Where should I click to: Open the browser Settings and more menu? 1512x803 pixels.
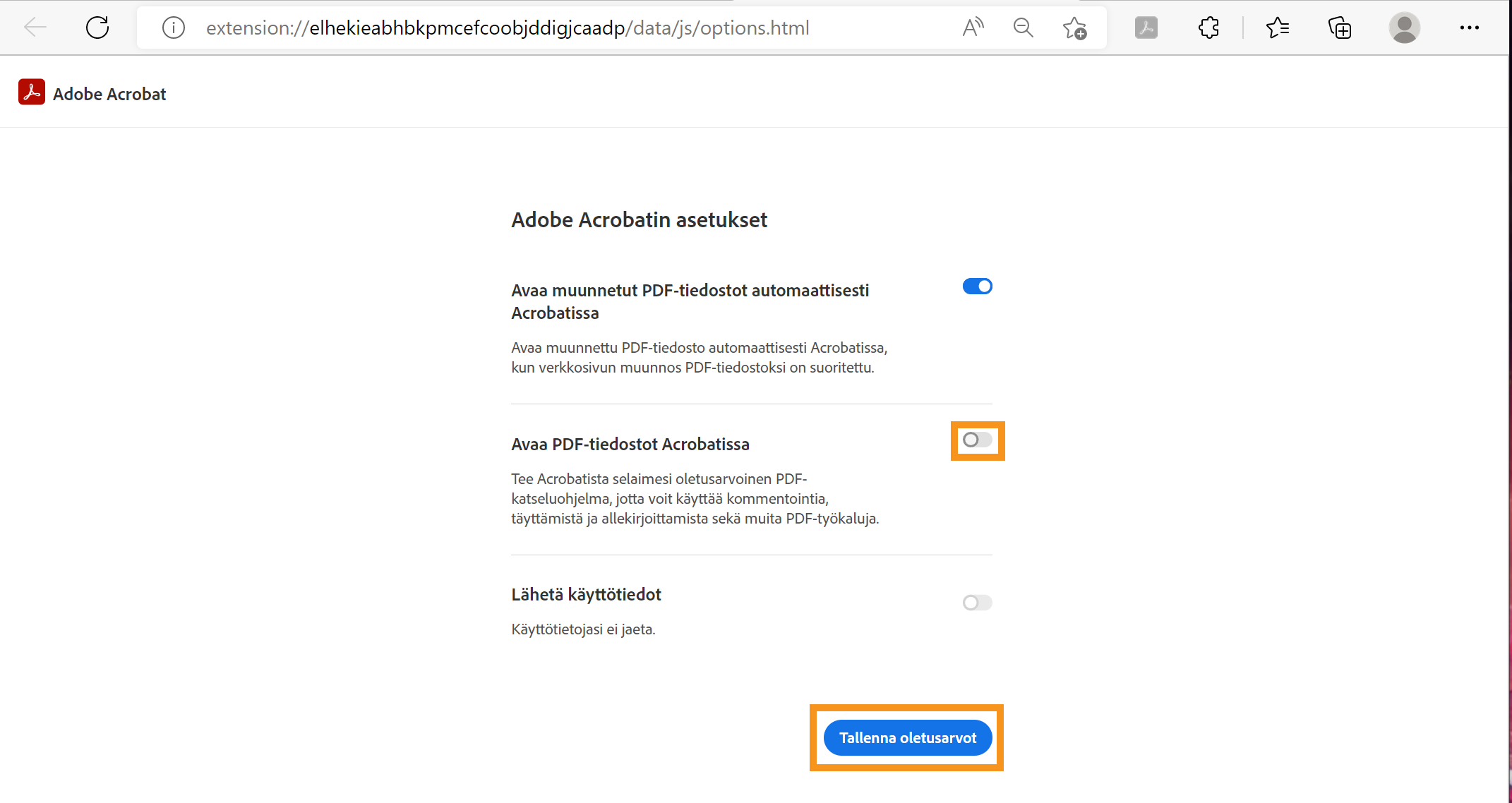tap(1470, 28)
